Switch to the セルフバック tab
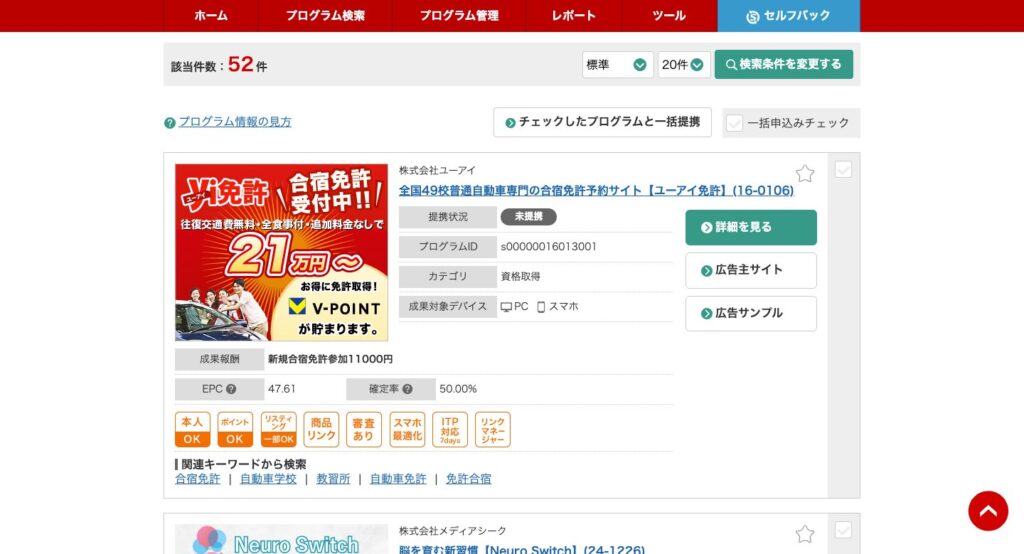This screenshot has height=554, width=1024. pyautogui.click(x=788, y=16)
